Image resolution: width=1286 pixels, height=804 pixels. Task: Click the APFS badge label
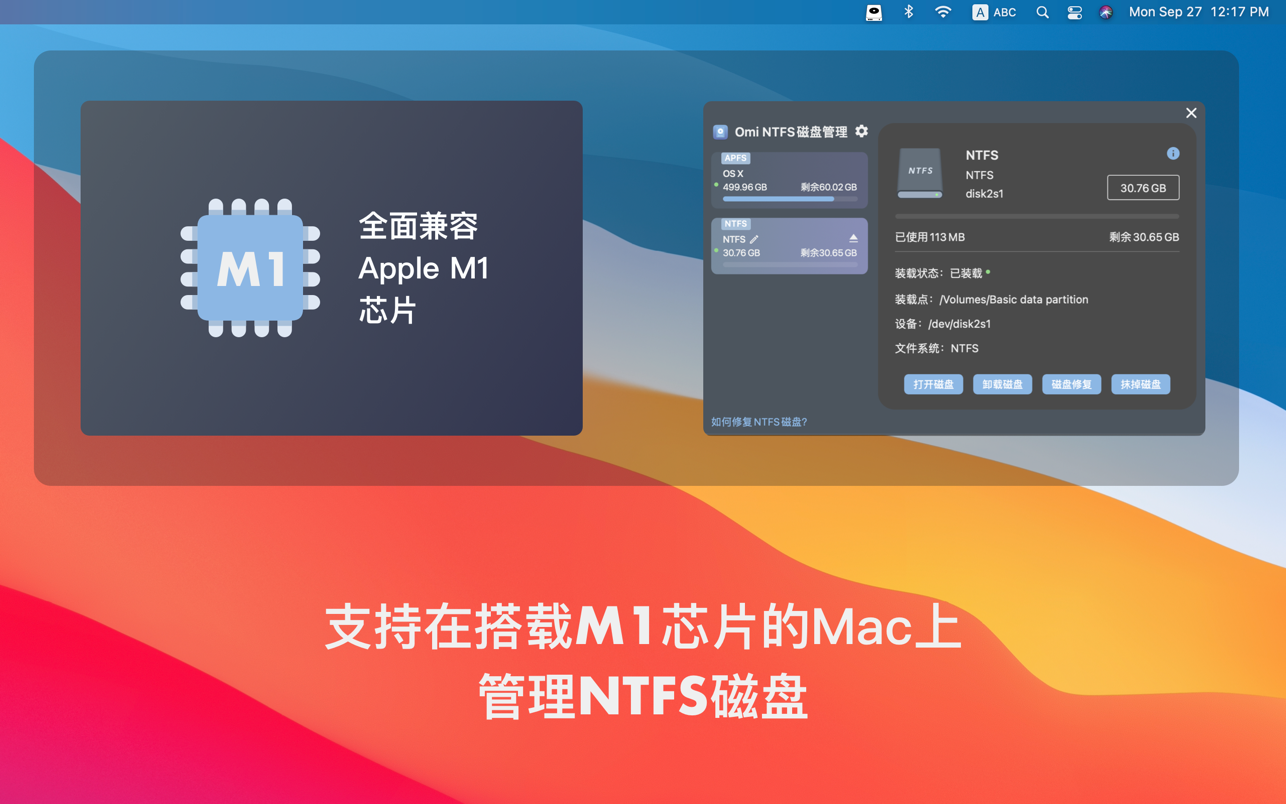736,158
